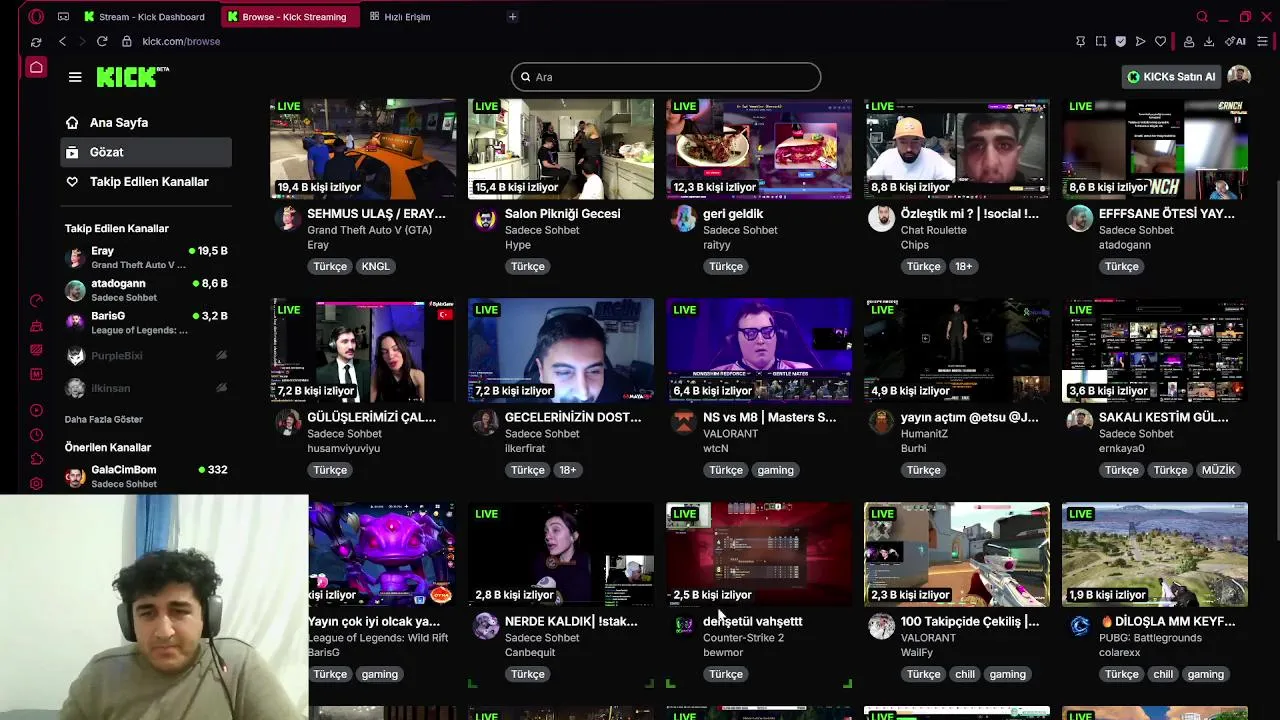Open BarisG channel in followed list

[x=146, y=322]
